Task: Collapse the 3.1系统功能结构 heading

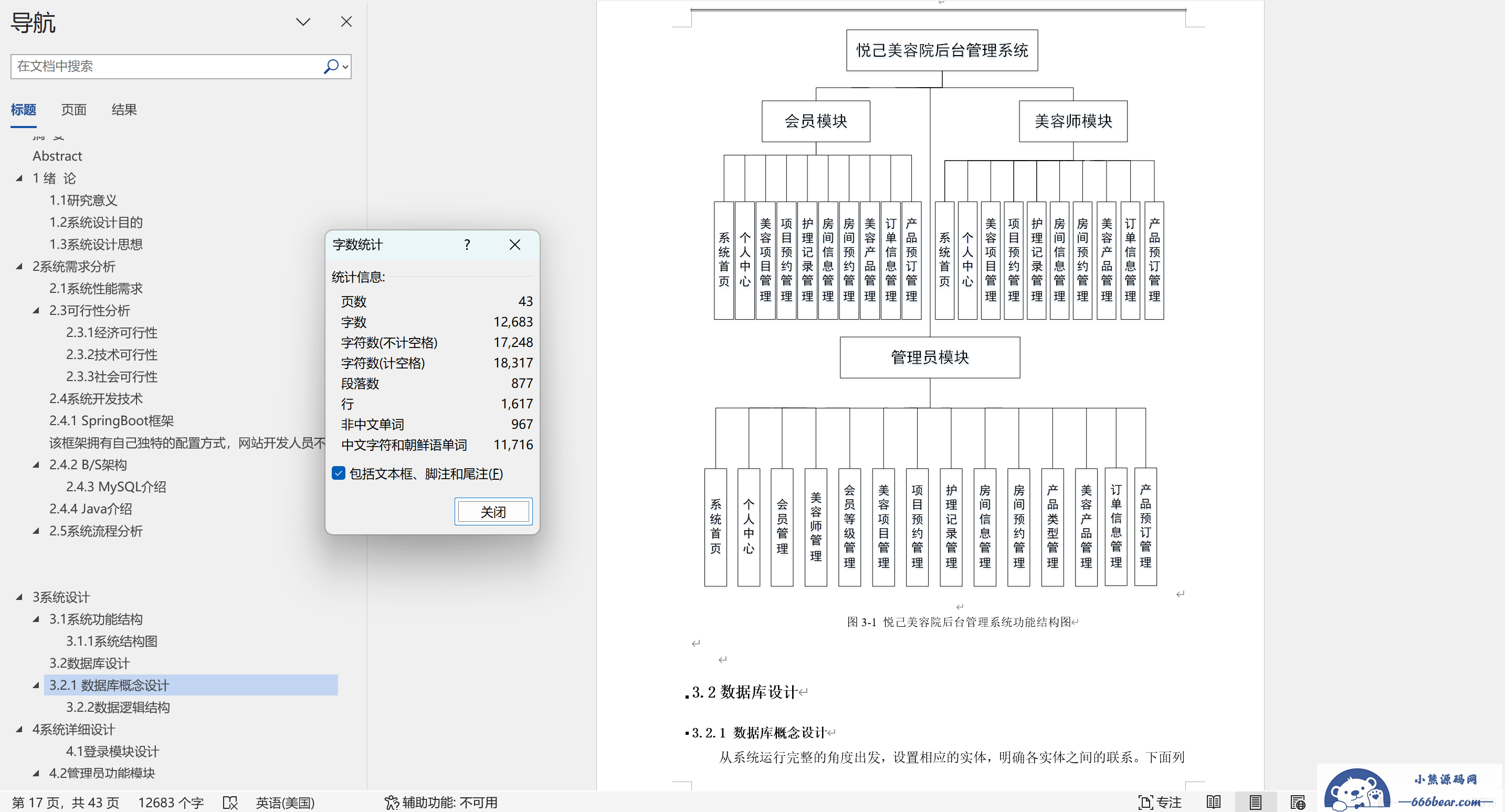Action: tap(36, 619)
